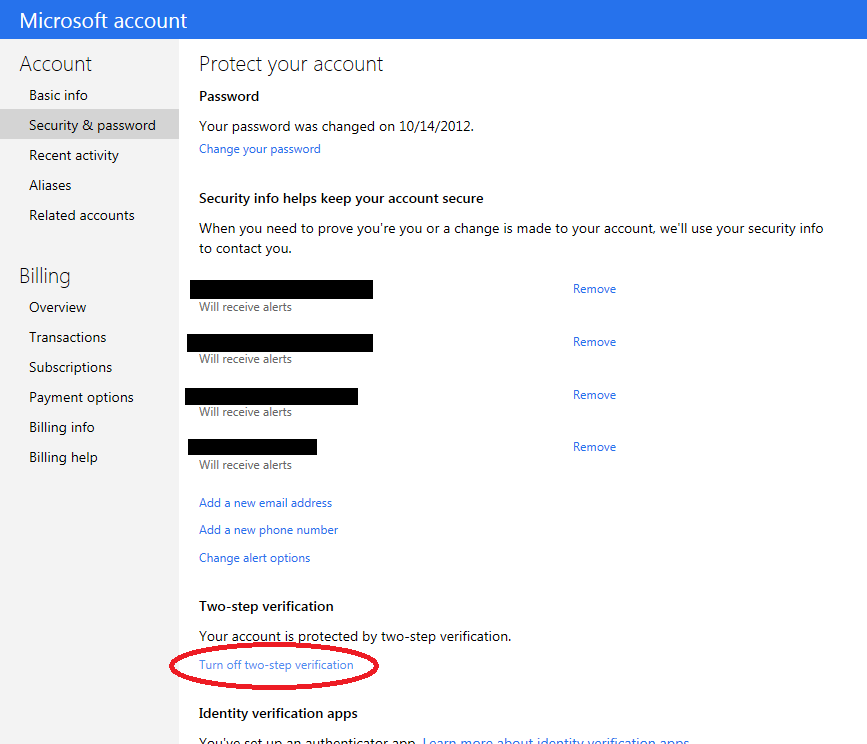This screenshot has width=867, height=744.
Task: Open Change alert options link
Action: tap(254, 558)
